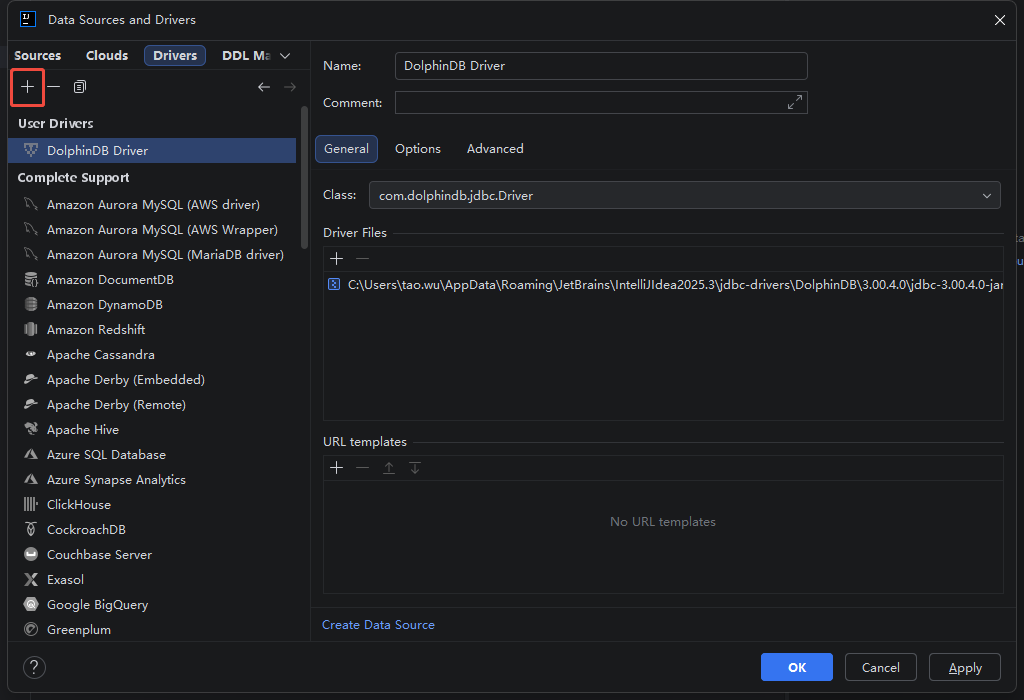The width and height of the screenshot is (1024, 700).
Task: Click the Name input field
Action: point(601,66)
